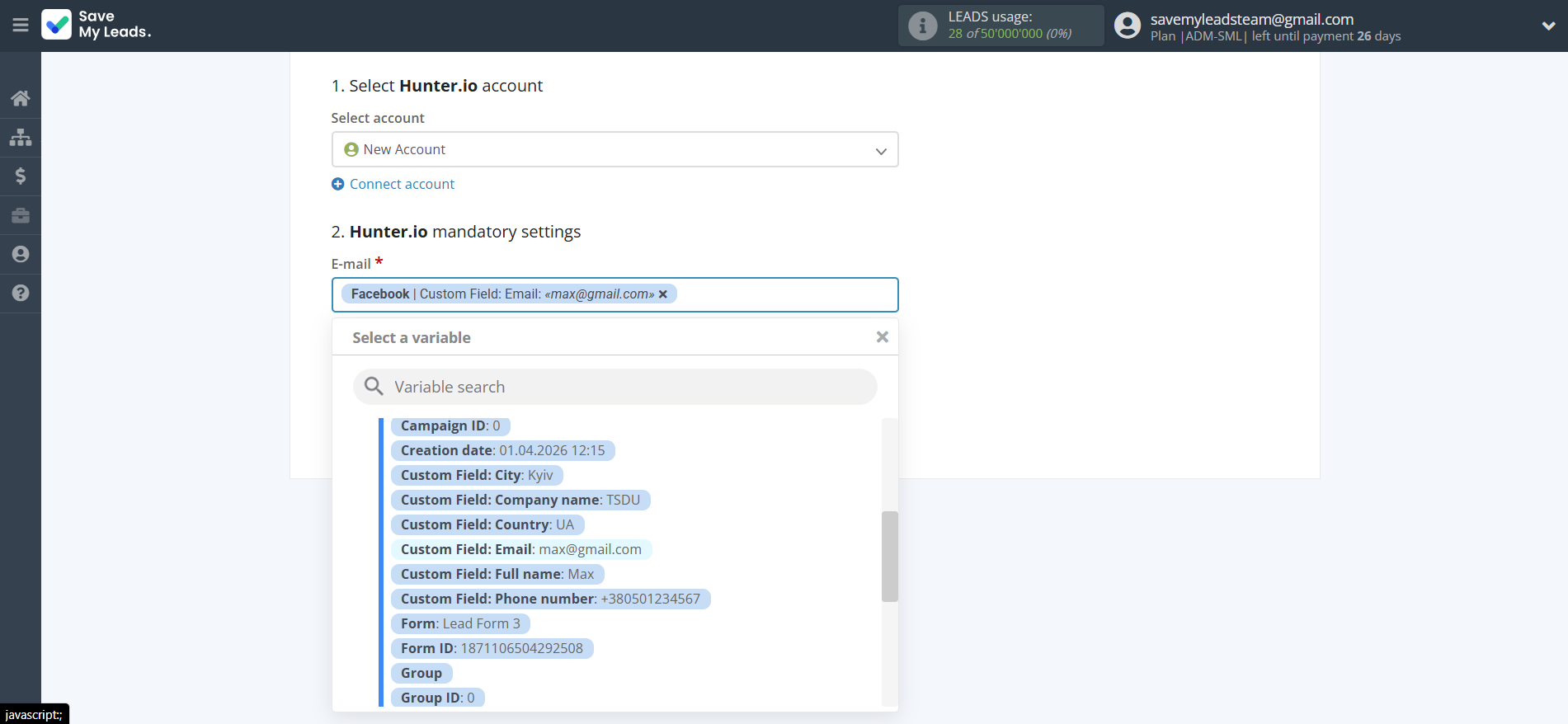This screenshot has height=724, width=1568.
Task: Select the Custom Field: Phone number variable
Action: pos(550,599)
